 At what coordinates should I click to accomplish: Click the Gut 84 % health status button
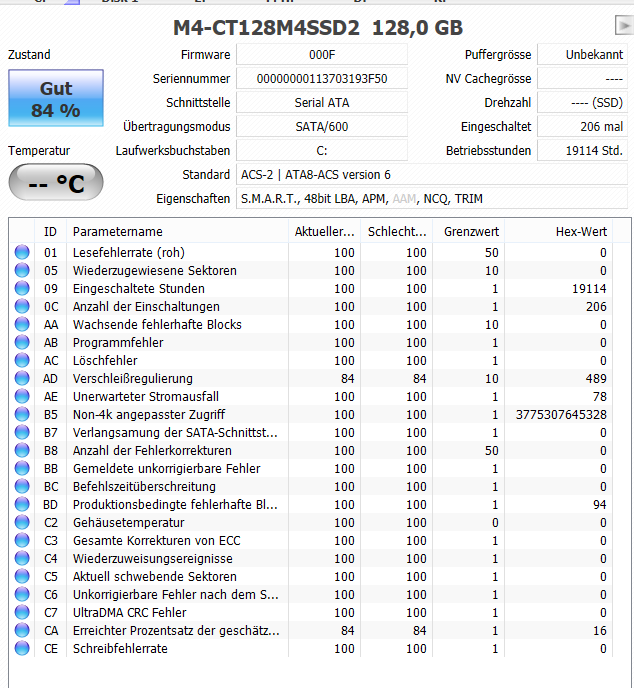click(x=56, y=98)
